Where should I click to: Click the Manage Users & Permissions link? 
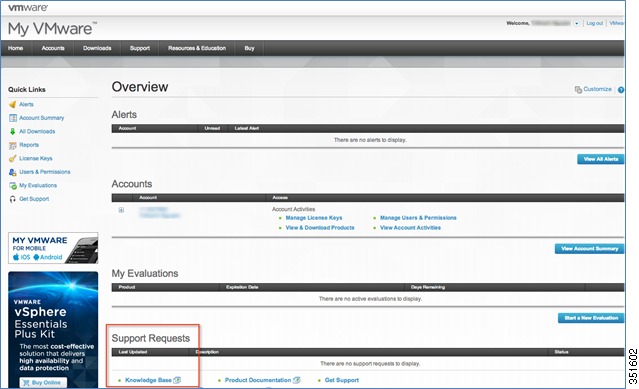[418, 218]
